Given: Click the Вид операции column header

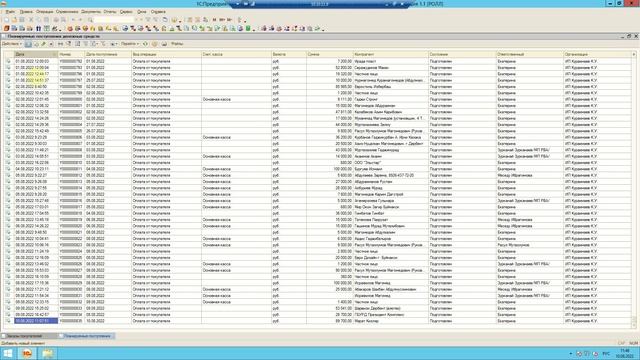Looking at the screenshot, I should (166, 54).
